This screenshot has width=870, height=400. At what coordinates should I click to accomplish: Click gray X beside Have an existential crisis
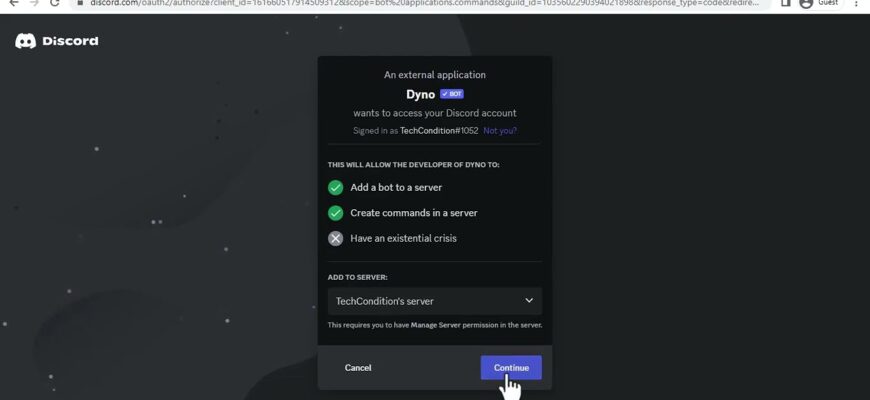335,239
